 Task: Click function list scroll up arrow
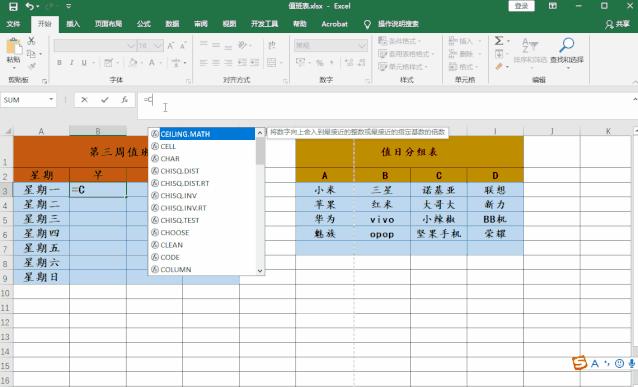pos(260,133)
